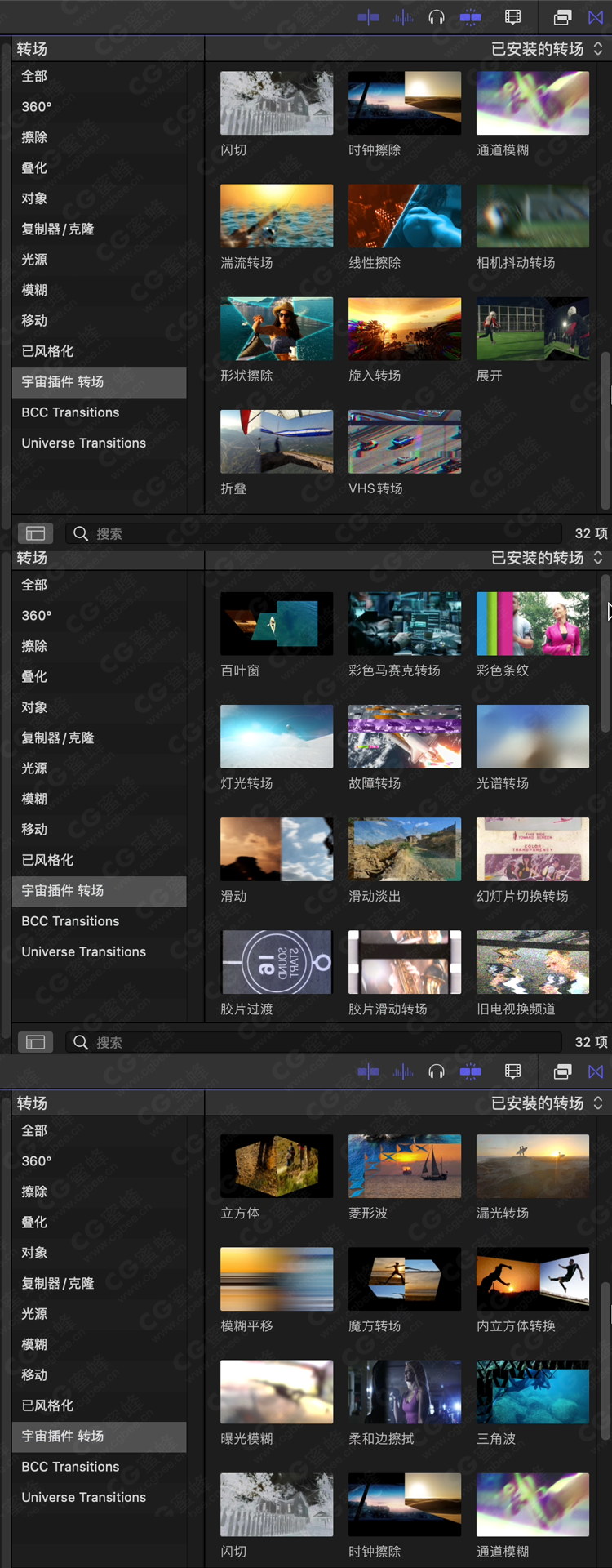
Task: Pick the 内立方体转换 thumbnail
Action: tap(533, 1278)
